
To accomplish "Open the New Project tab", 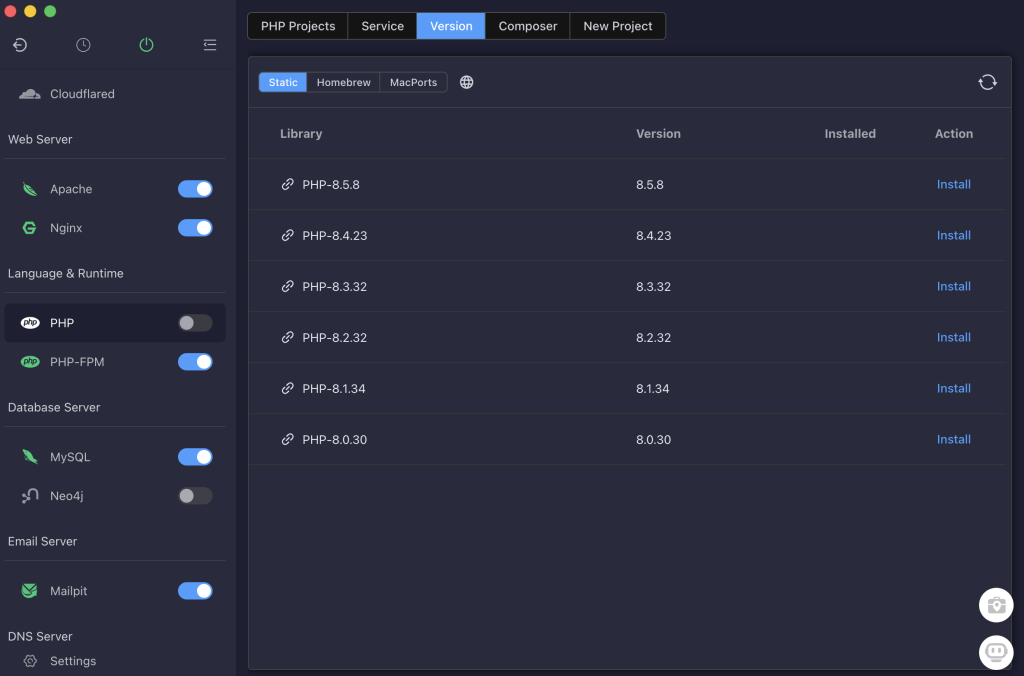I will pos(618,26).
